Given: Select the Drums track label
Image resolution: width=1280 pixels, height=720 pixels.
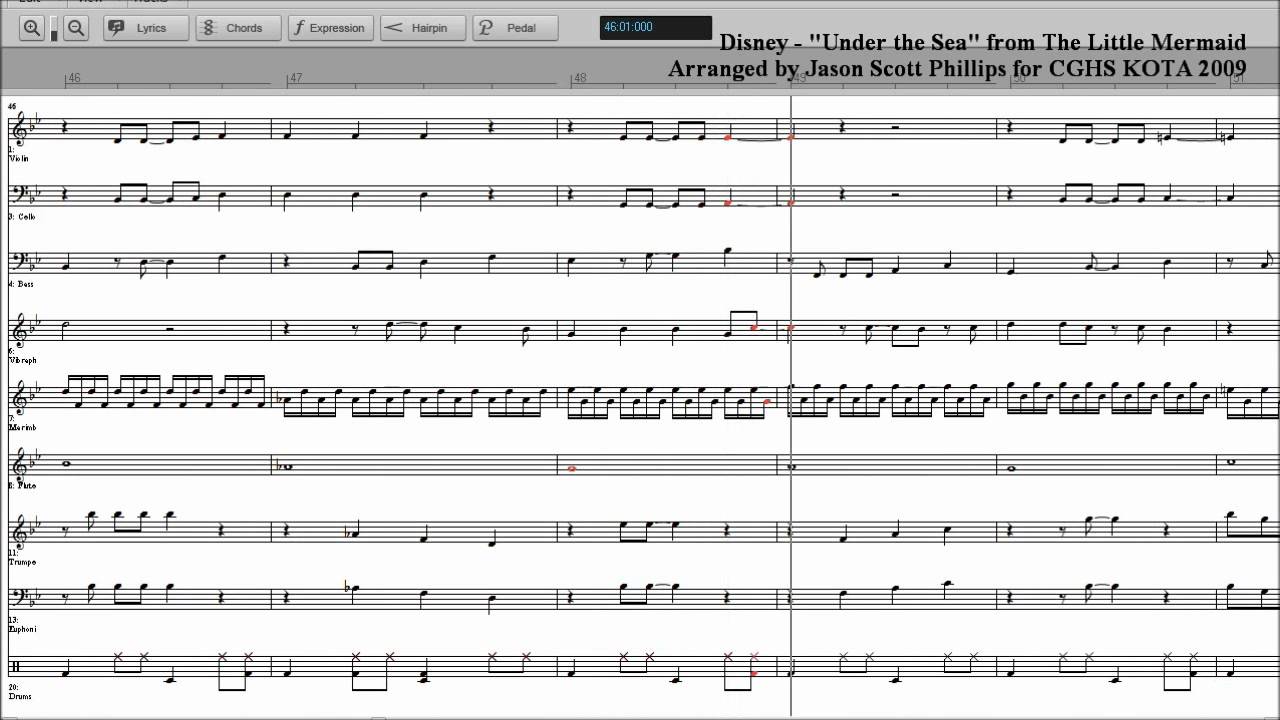Looking at the screenshot, I should [x=20, y=696].
